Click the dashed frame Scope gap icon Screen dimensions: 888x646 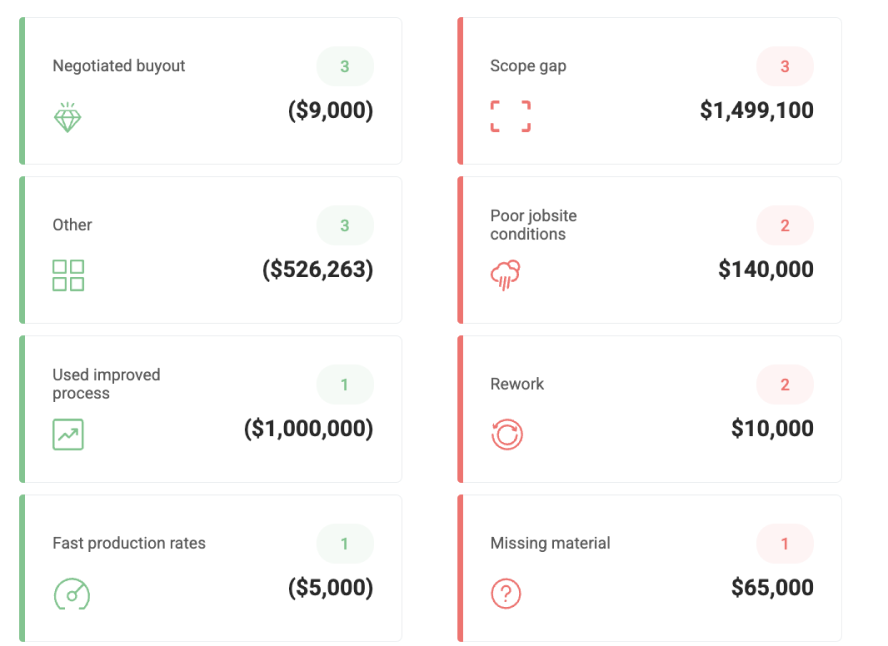(510, 116)
